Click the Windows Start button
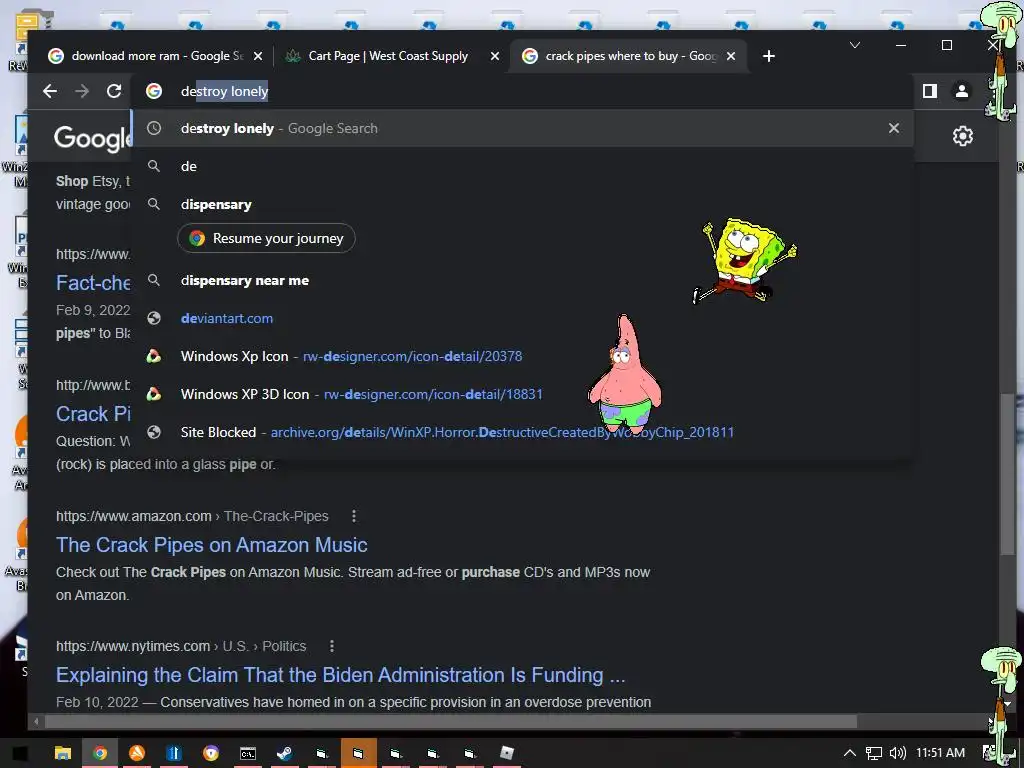The width and height of the screenshot is (1024, 768). [20, 753]
